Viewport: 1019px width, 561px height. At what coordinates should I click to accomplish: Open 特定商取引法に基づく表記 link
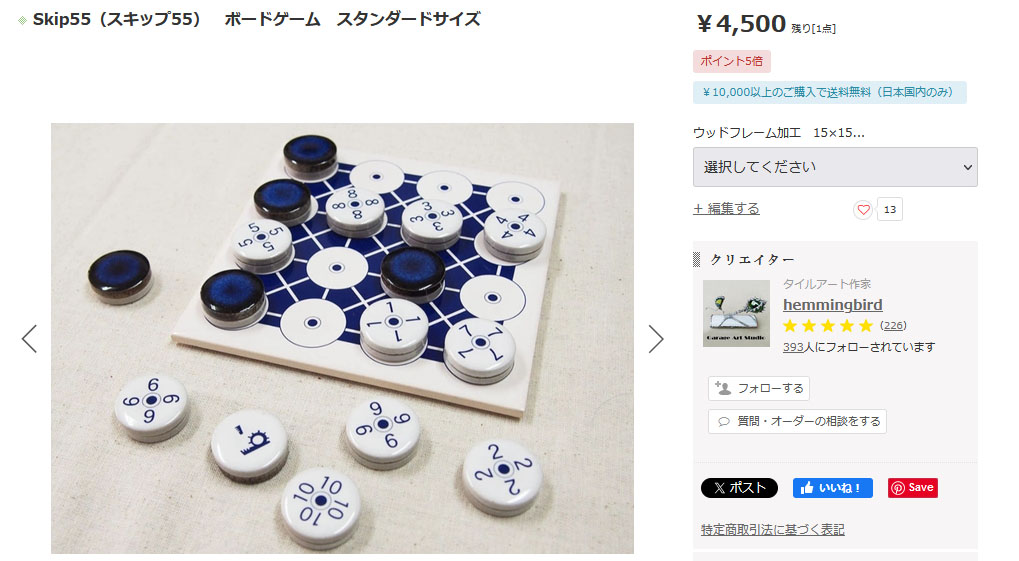773,530
